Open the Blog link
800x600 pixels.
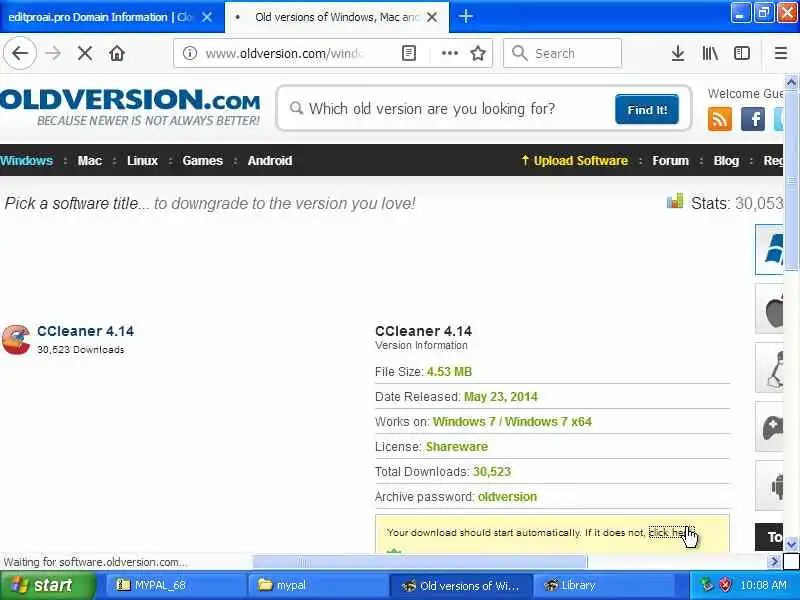726,161
